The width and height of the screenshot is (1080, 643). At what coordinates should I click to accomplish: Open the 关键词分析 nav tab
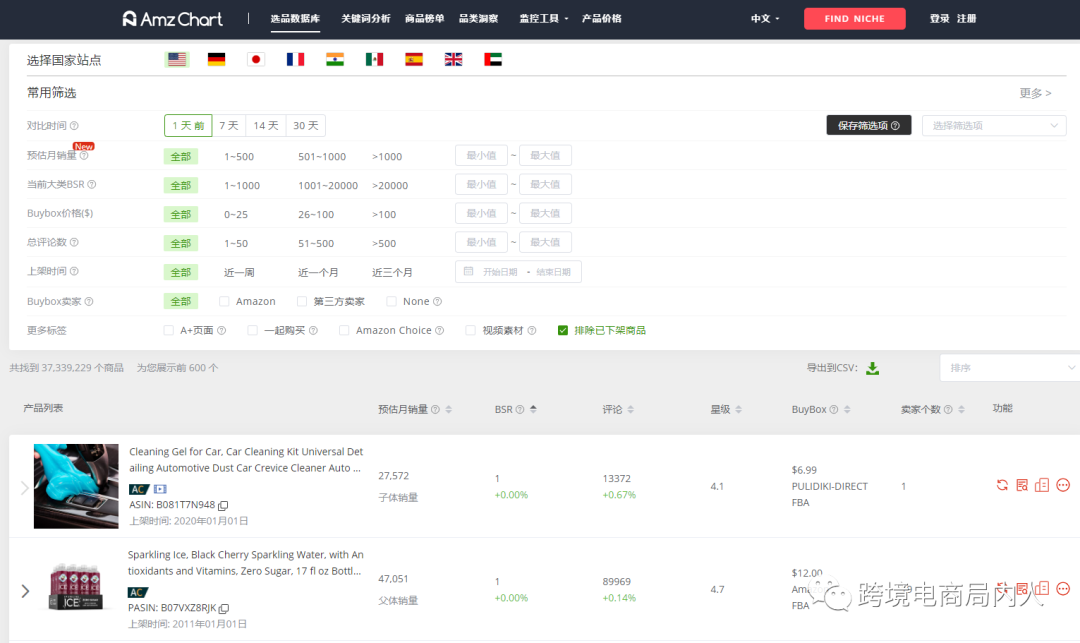pyautogui.click(x=366, y=19)
